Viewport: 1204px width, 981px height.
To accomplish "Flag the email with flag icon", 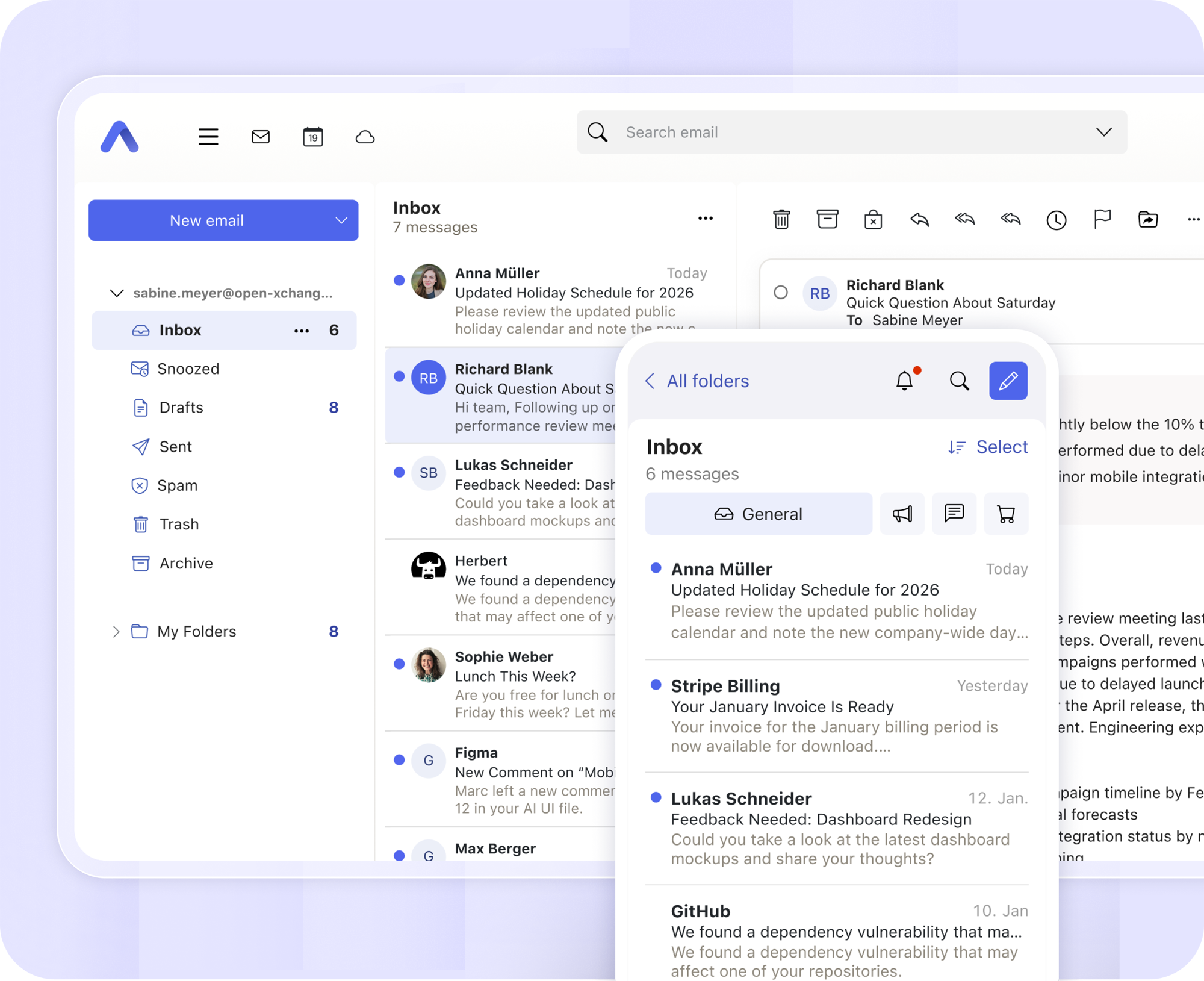I will pos(1102,219).
